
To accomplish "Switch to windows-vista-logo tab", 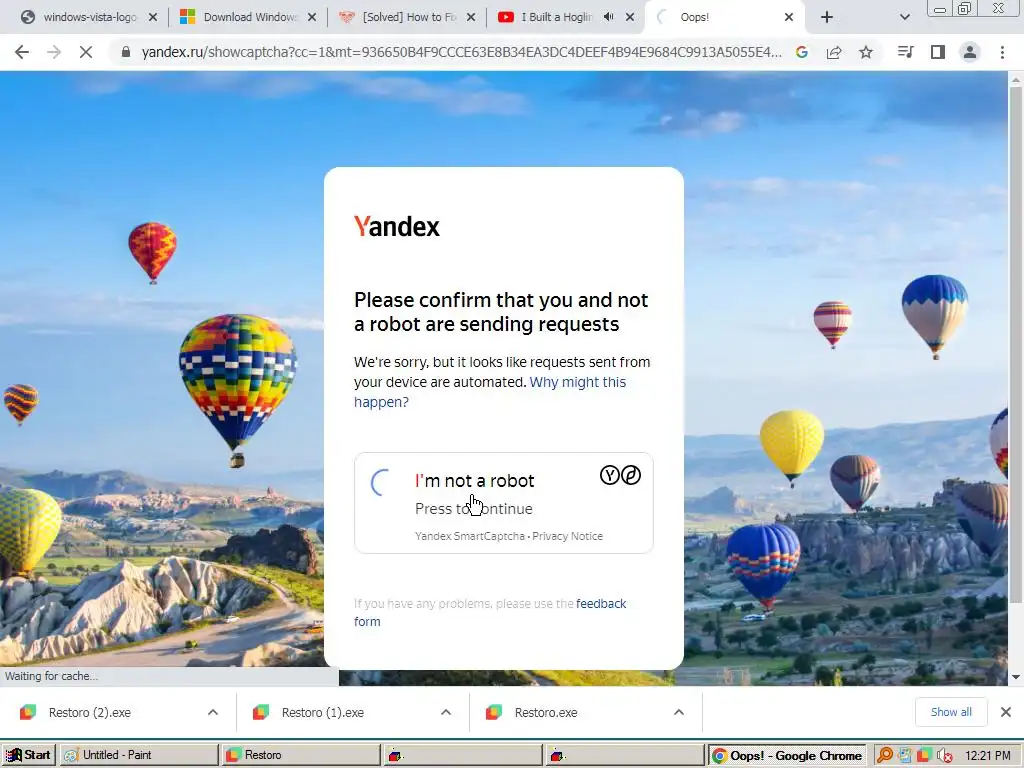I will pyautogui.click(x=89, y=17).
